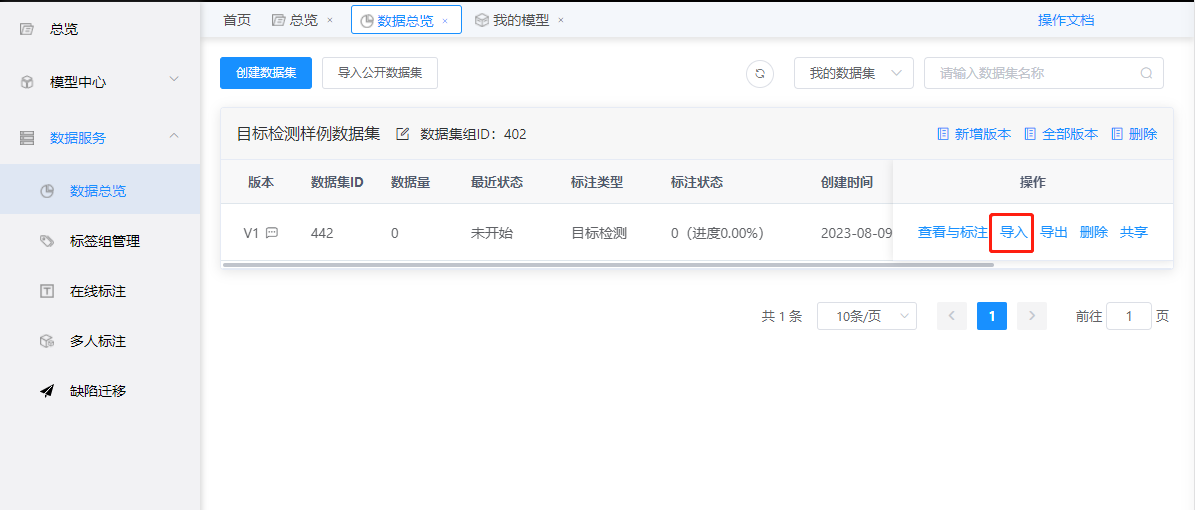
Task: Click the 创建数据集 button
Action: click(x=266, y=73)
